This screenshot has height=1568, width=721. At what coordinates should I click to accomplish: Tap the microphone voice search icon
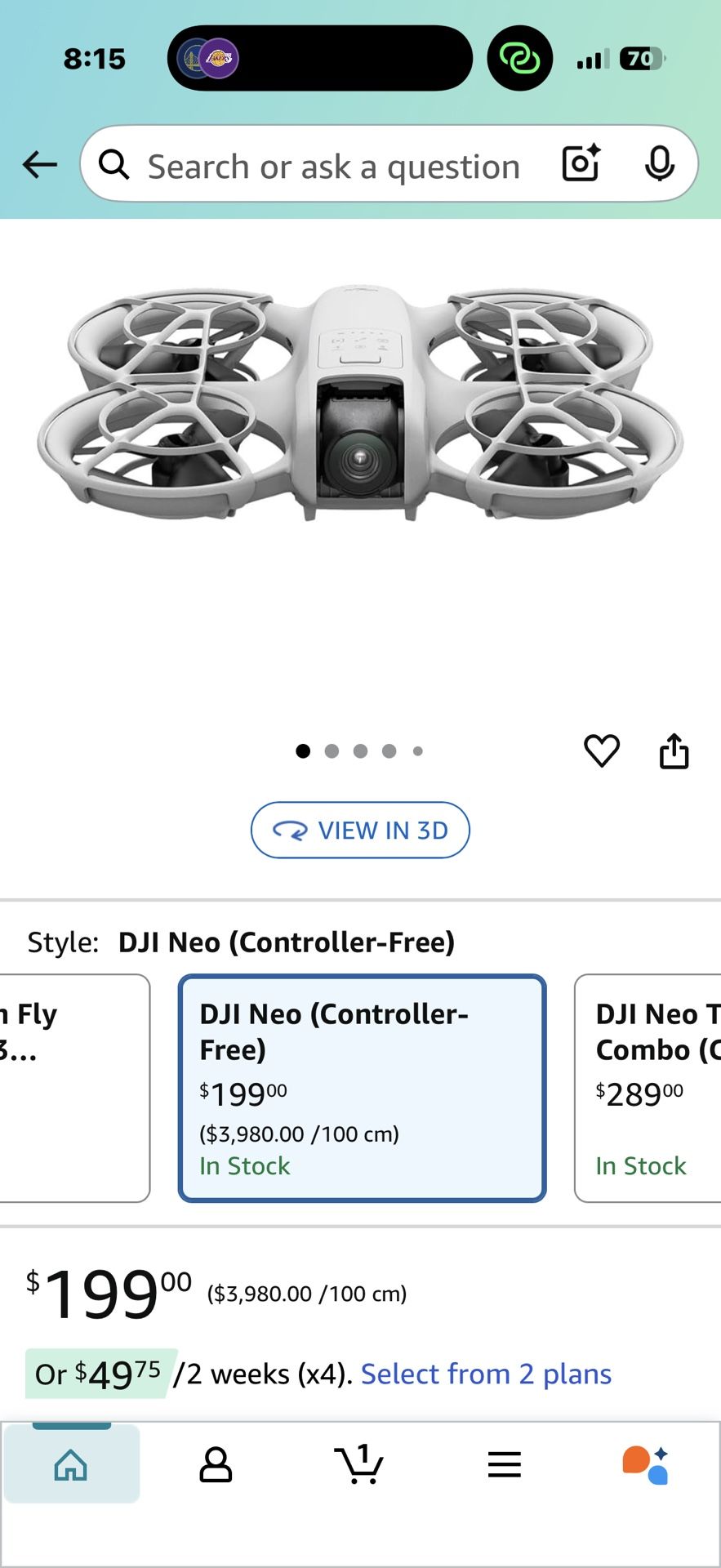pos(659,164)
